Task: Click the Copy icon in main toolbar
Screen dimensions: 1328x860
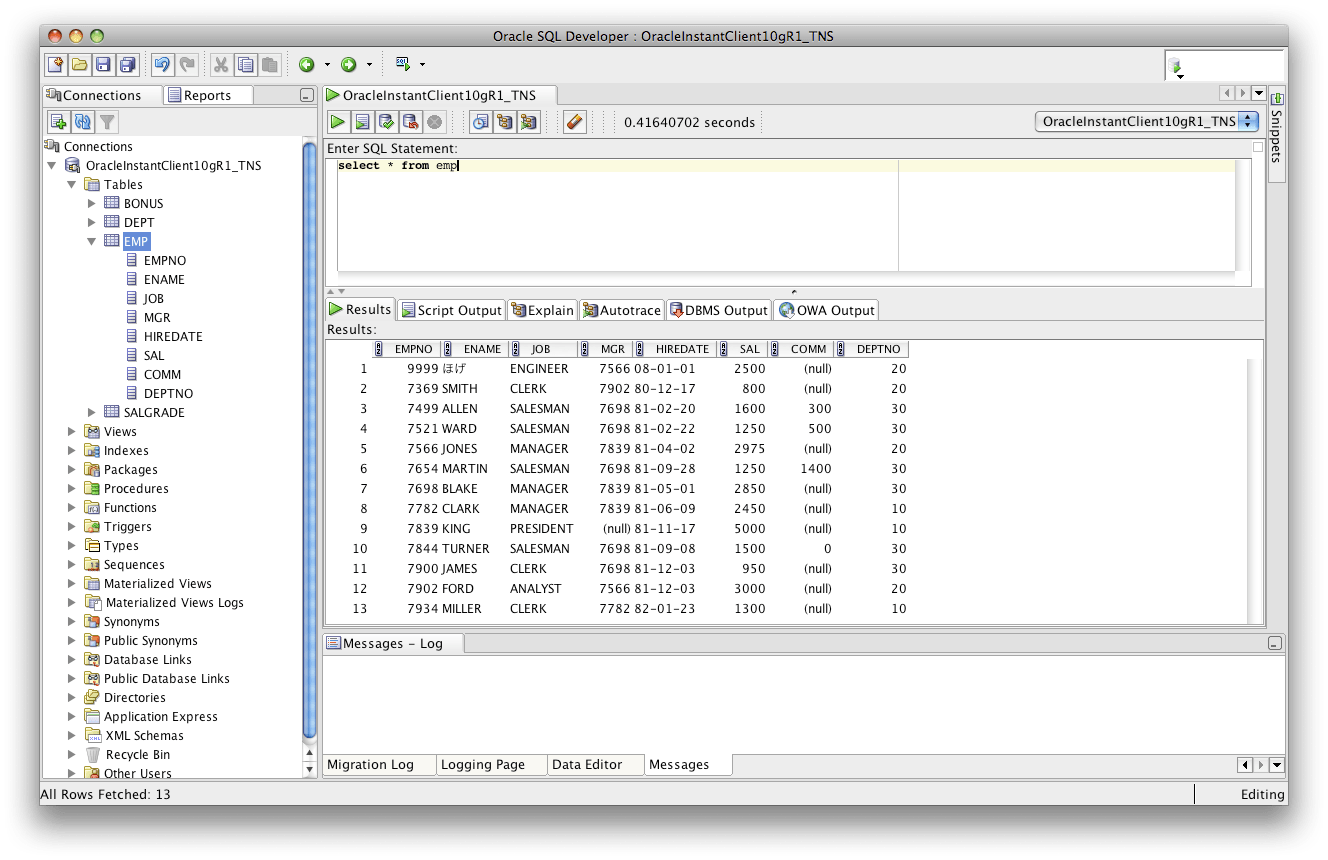Action: [x=245, y=65]
